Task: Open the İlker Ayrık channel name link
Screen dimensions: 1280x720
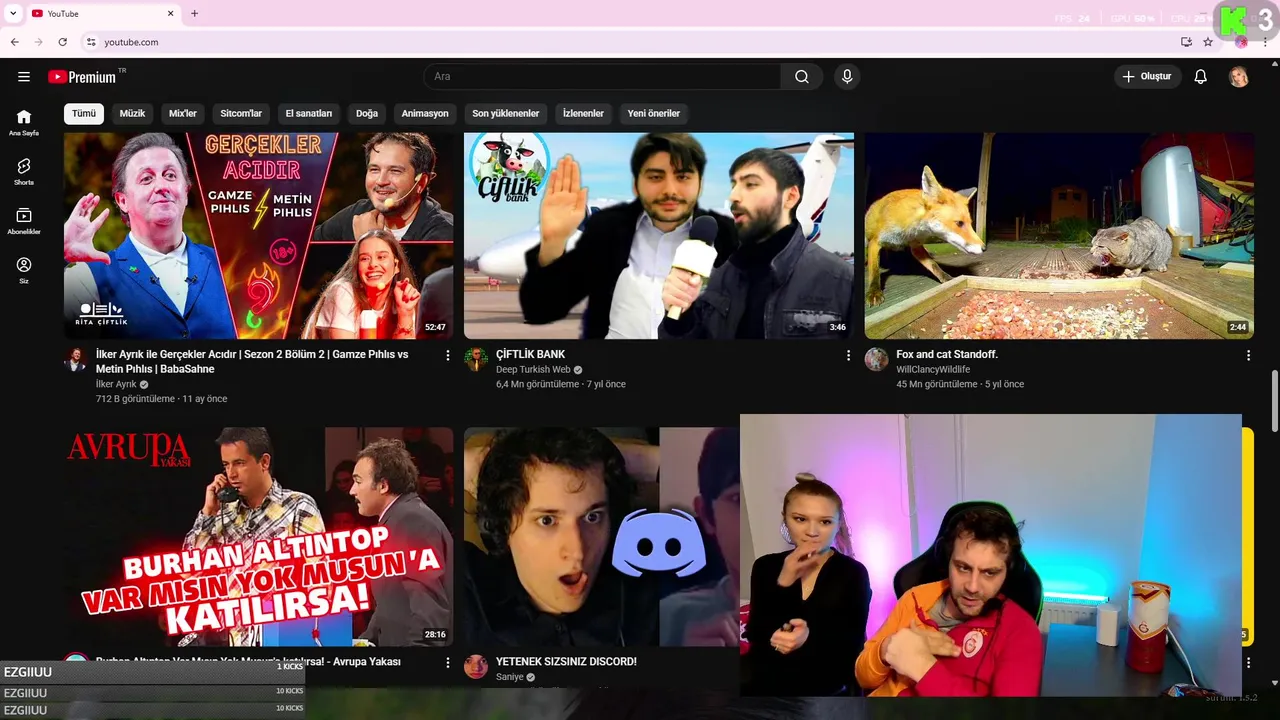Action: (116, 384)
